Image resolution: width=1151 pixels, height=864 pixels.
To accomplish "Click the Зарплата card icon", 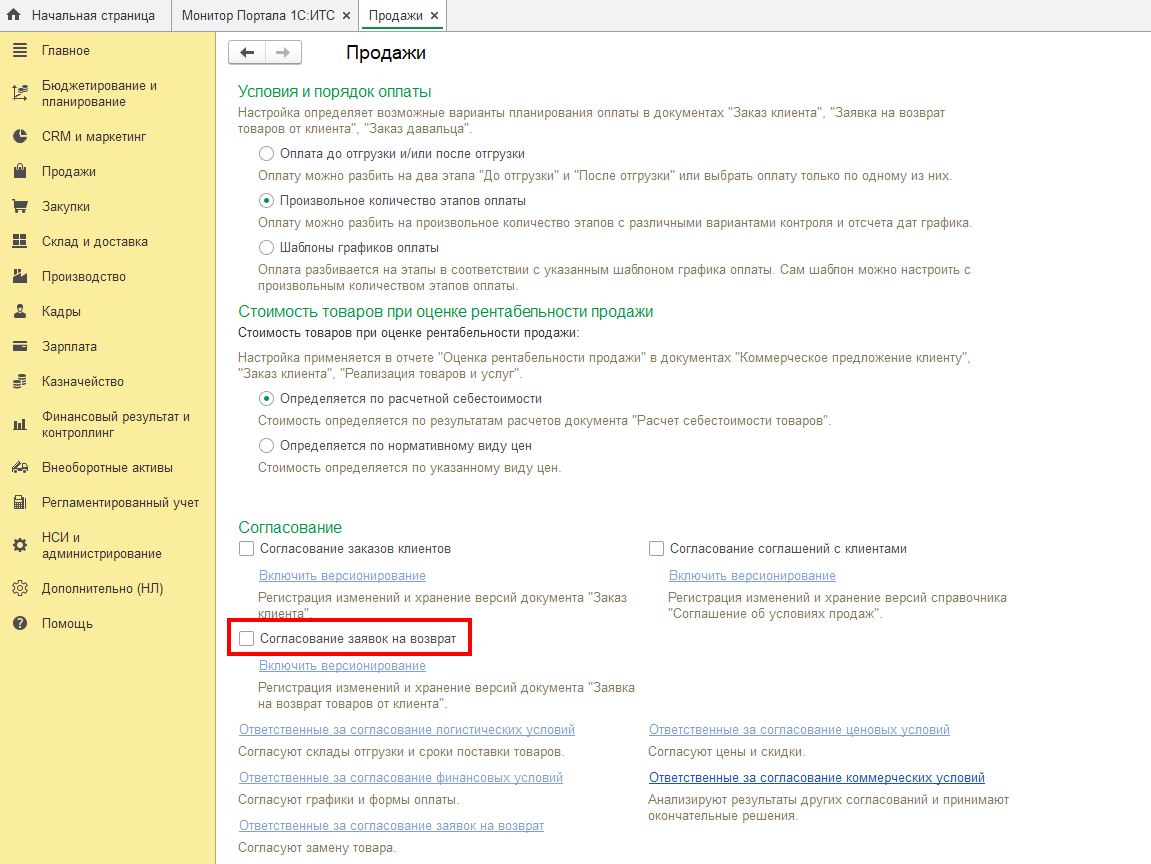I will (20, 346).
